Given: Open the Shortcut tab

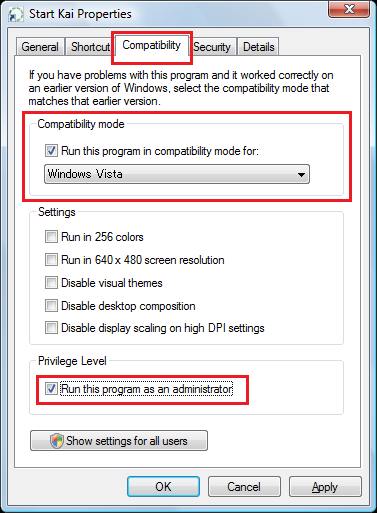Looking at the screenshot, I should (90, 47).
